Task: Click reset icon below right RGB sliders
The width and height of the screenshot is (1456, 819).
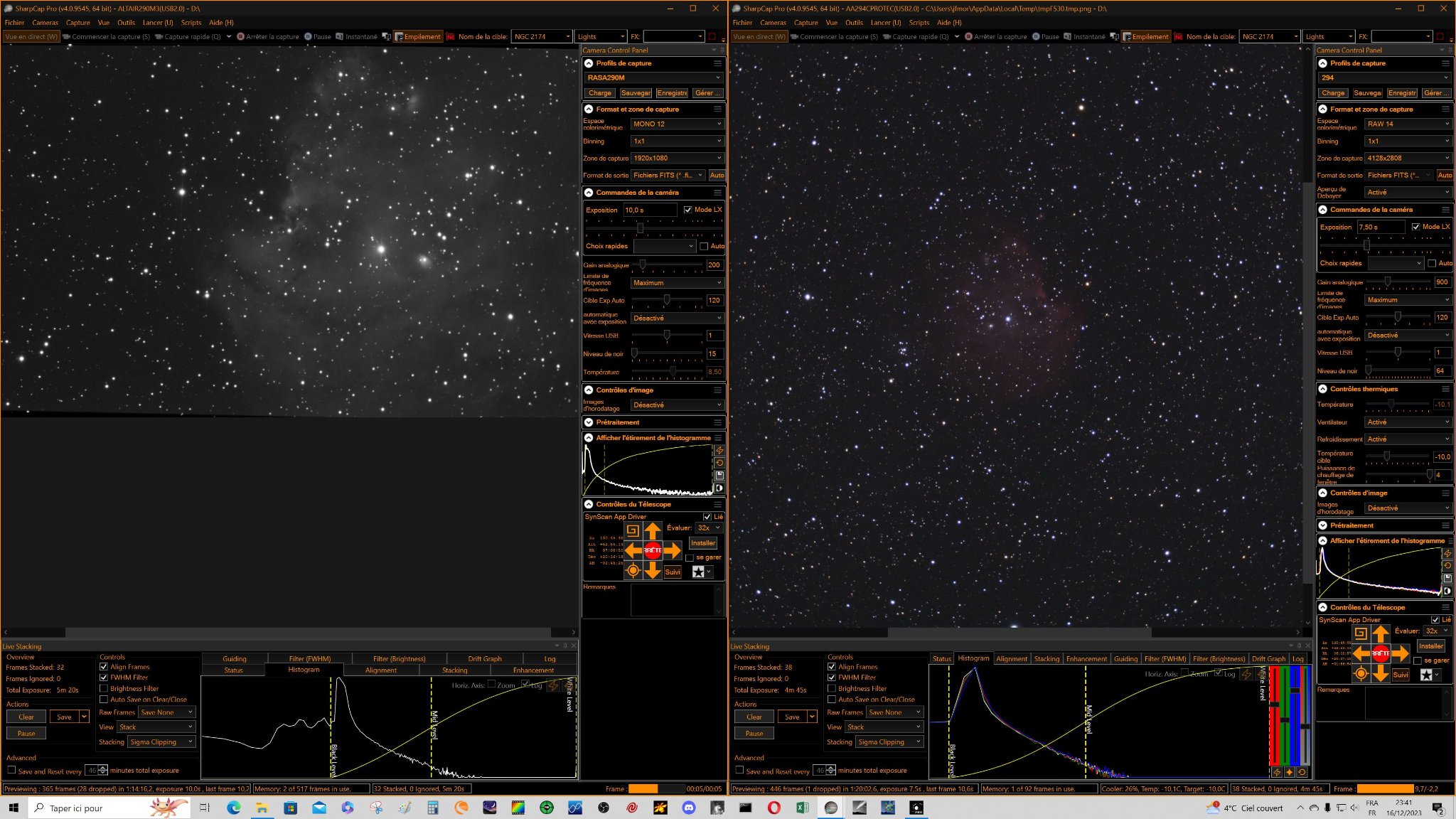Action: tap(1302, 772)
